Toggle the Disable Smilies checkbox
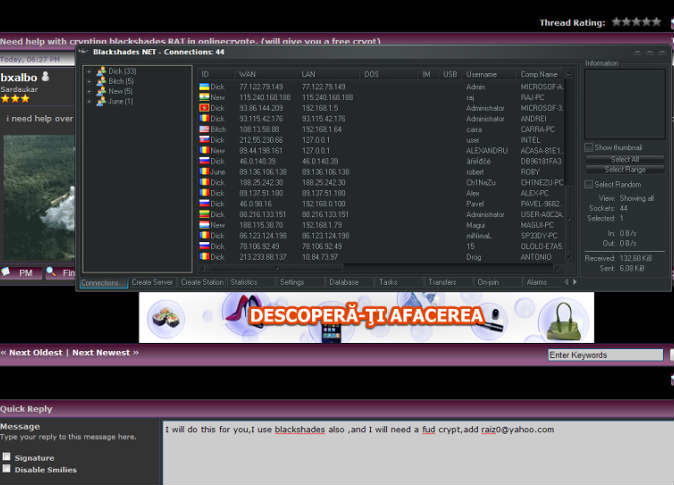Screen dimensions: 674x485 tap(7, 469)
